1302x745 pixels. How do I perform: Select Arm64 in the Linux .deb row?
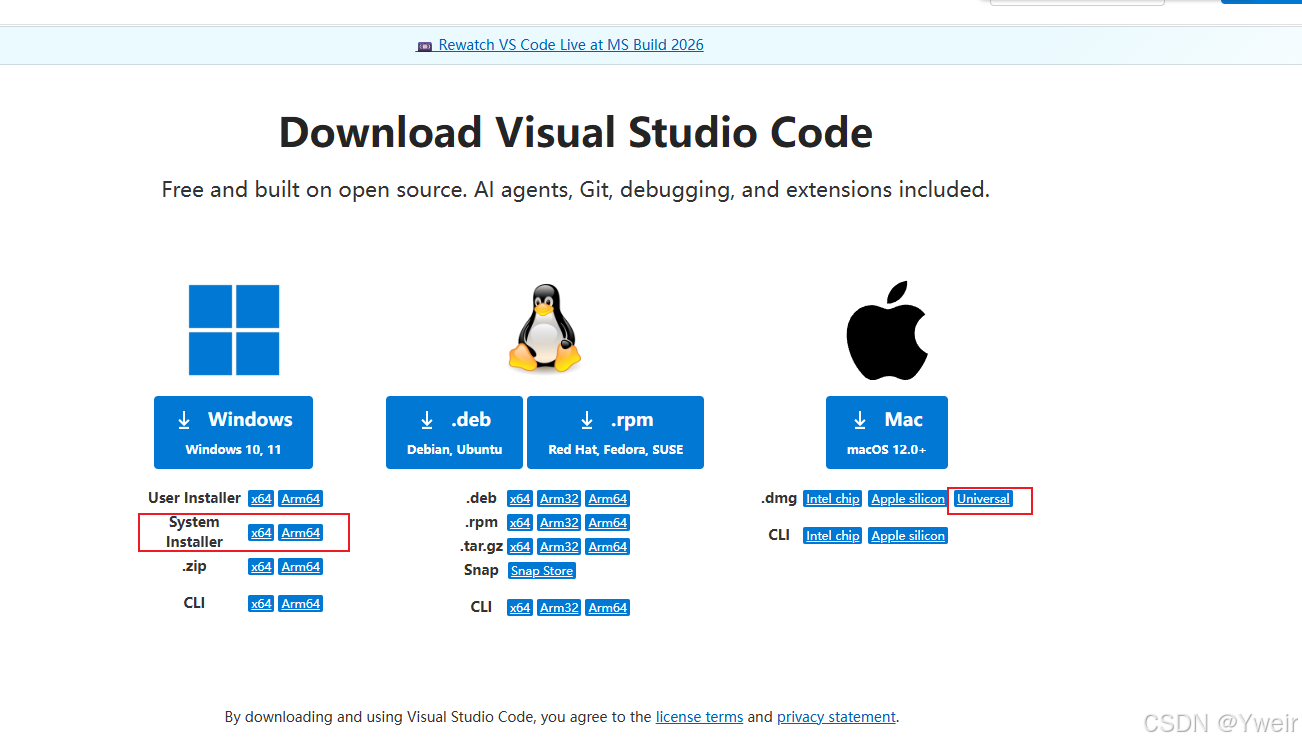tap(608, 499)
